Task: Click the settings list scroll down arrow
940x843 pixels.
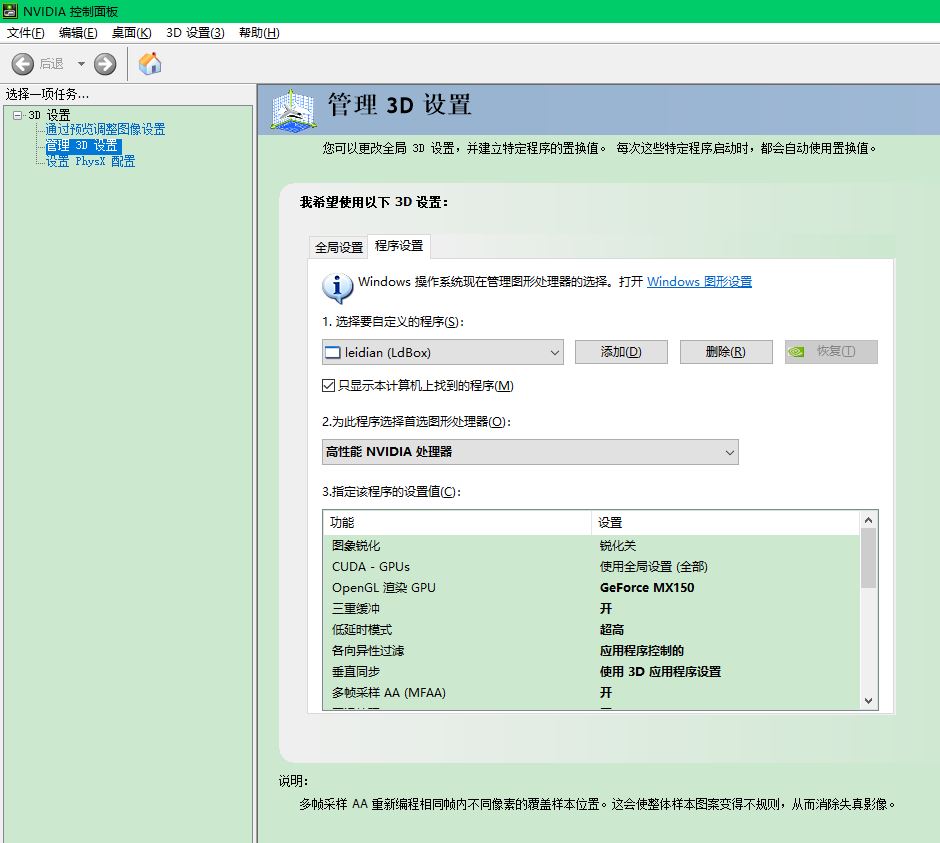Action: [x=868, y=701]
